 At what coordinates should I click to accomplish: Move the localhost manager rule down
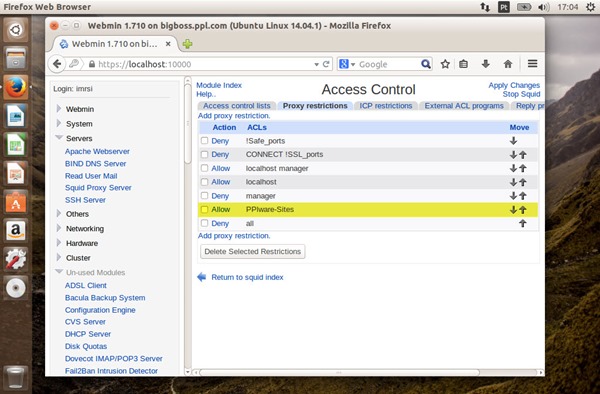coord(513,168)
